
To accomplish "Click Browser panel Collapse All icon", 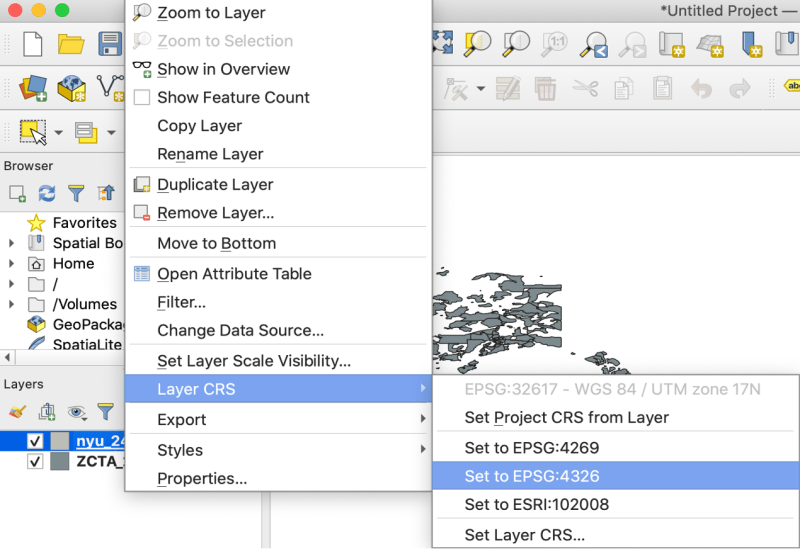I will tap(106, 193).
